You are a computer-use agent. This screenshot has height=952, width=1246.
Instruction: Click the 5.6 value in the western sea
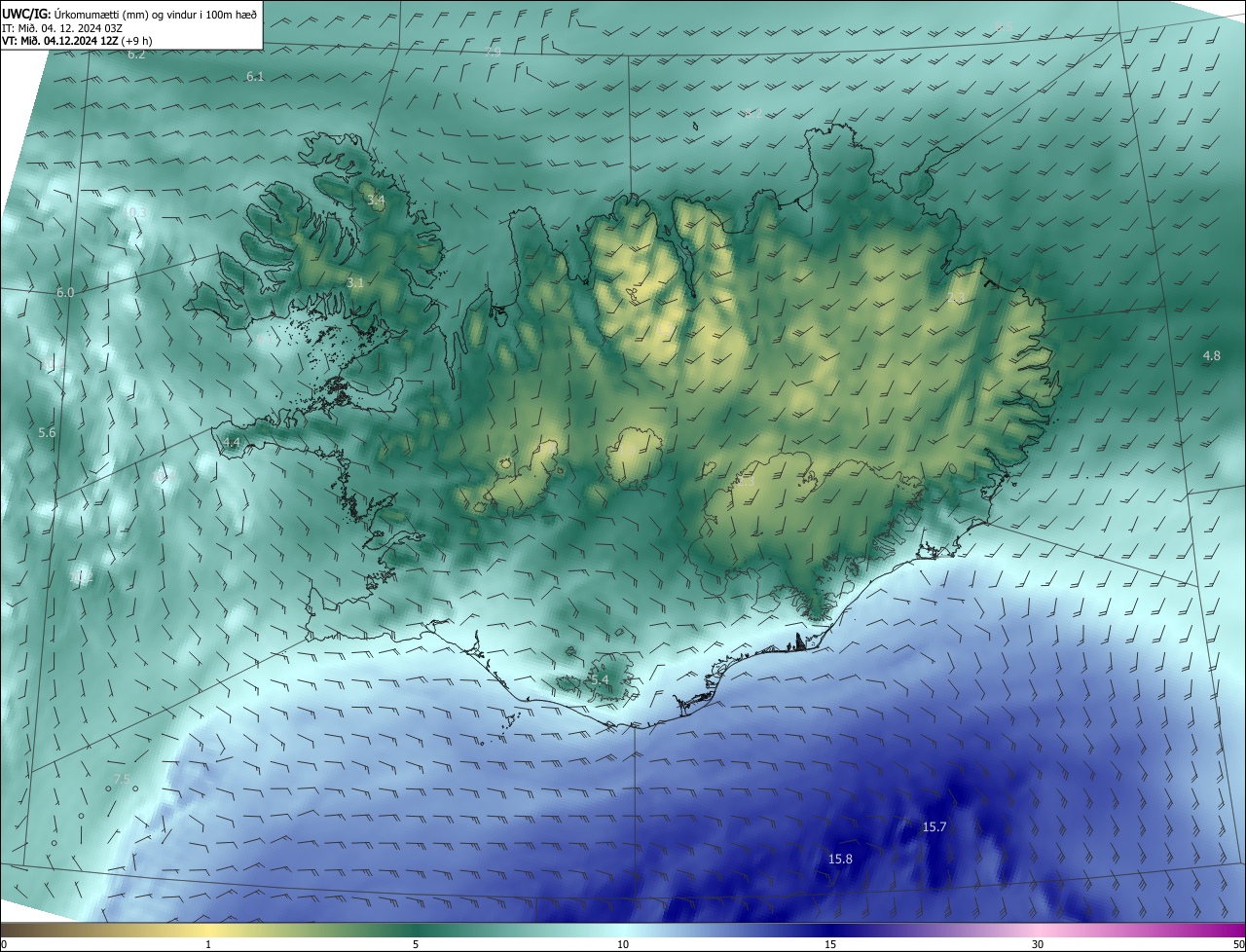tap(47, 432)
